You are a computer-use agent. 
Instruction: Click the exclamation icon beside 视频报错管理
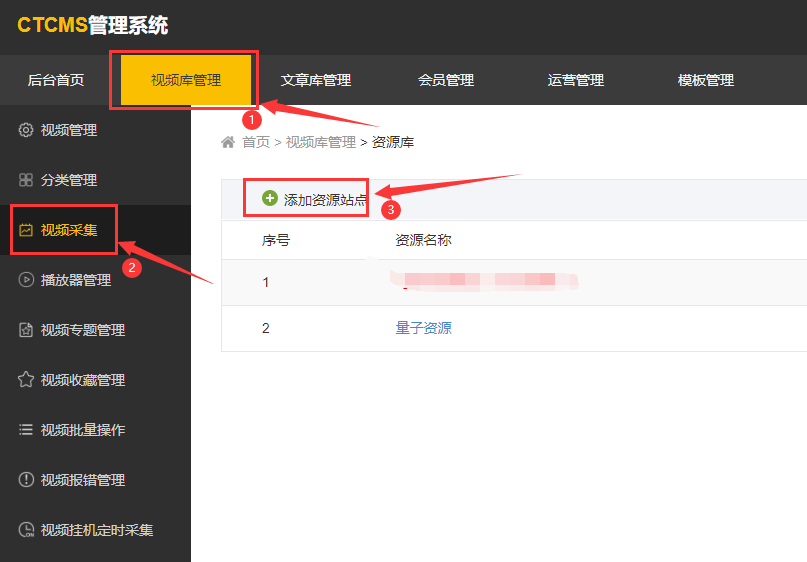click(26, 480)
